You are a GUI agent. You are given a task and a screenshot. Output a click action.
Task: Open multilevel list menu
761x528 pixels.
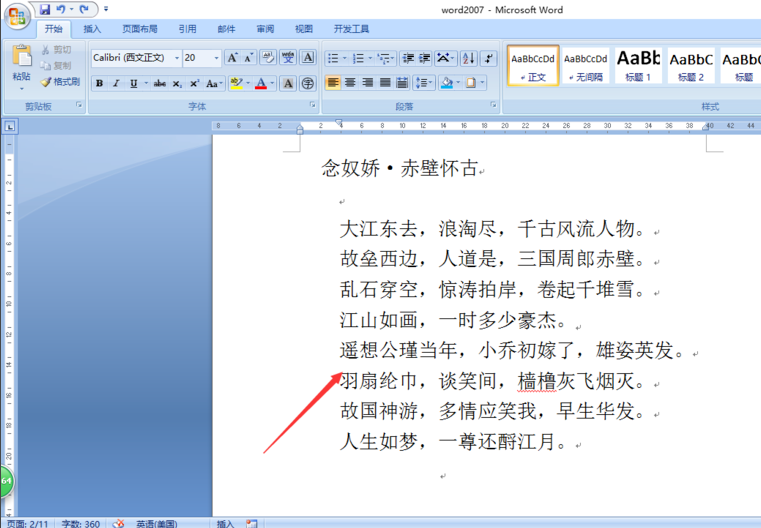pos(386,58)
